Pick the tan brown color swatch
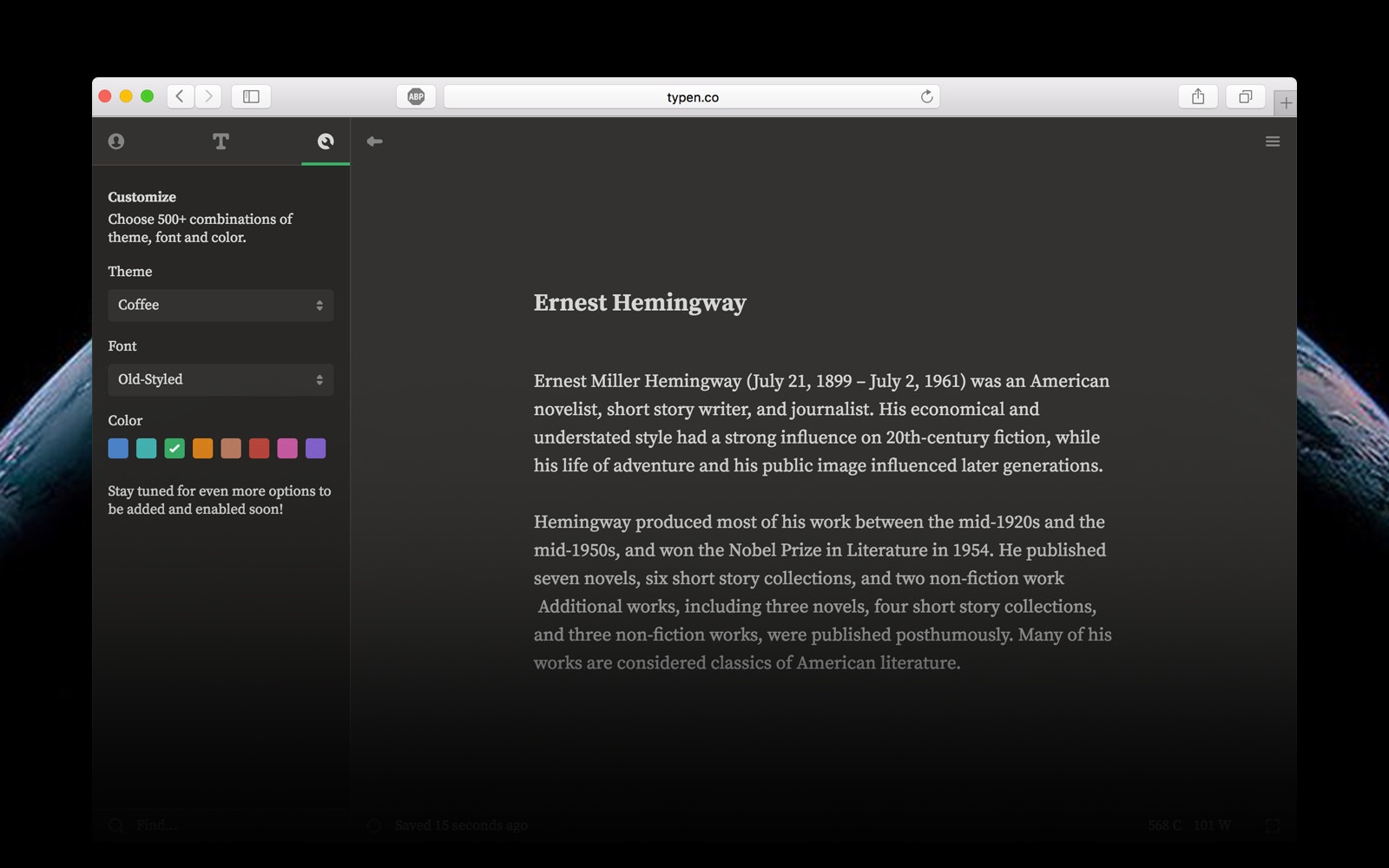 pos(231,448)
